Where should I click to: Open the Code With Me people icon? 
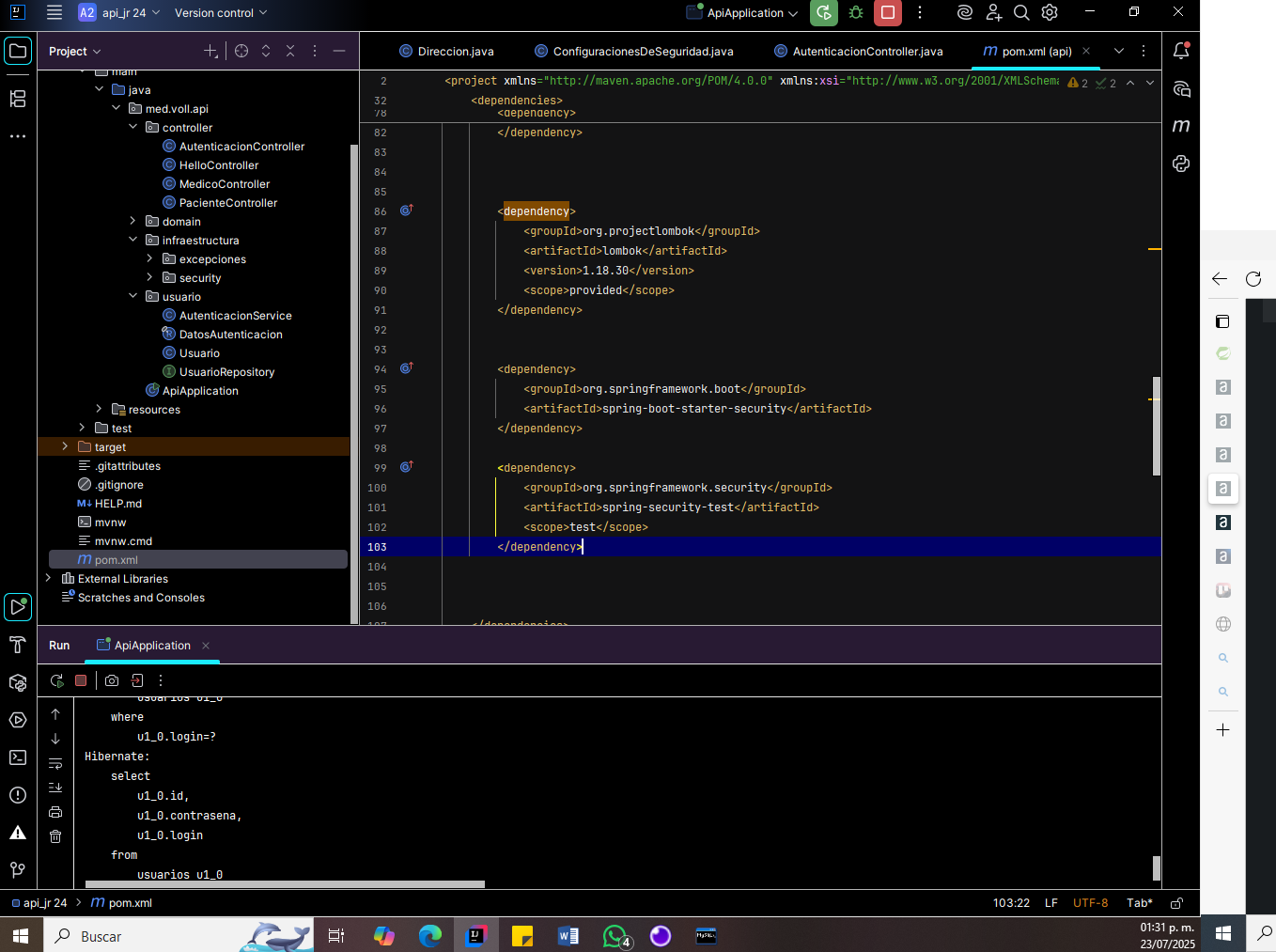(x=993, y=13)
